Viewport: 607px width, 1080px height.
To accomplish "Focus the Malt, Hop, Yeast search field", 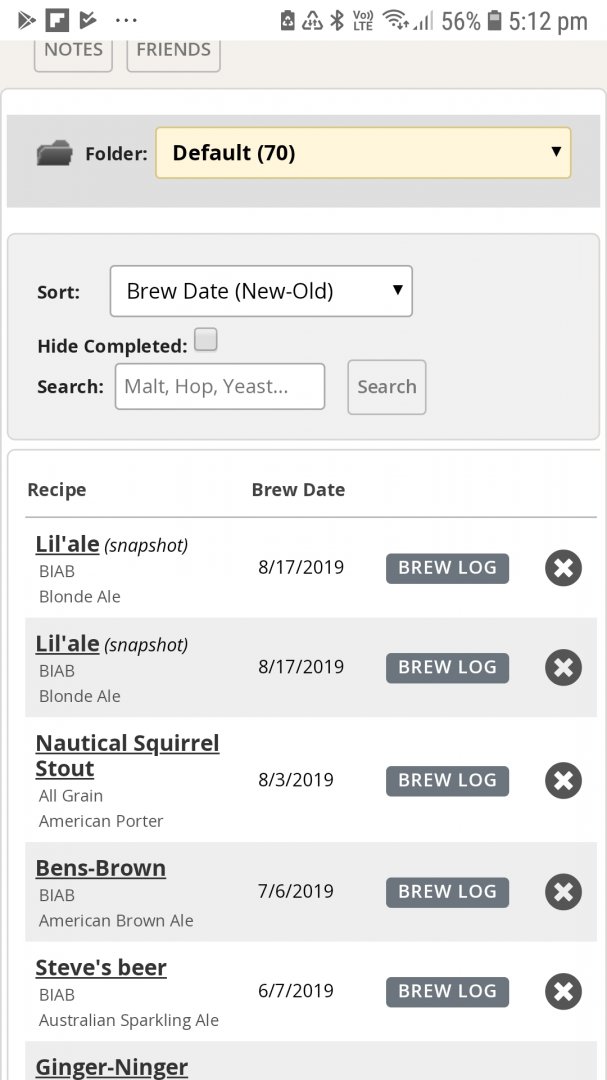I will 220,386.
